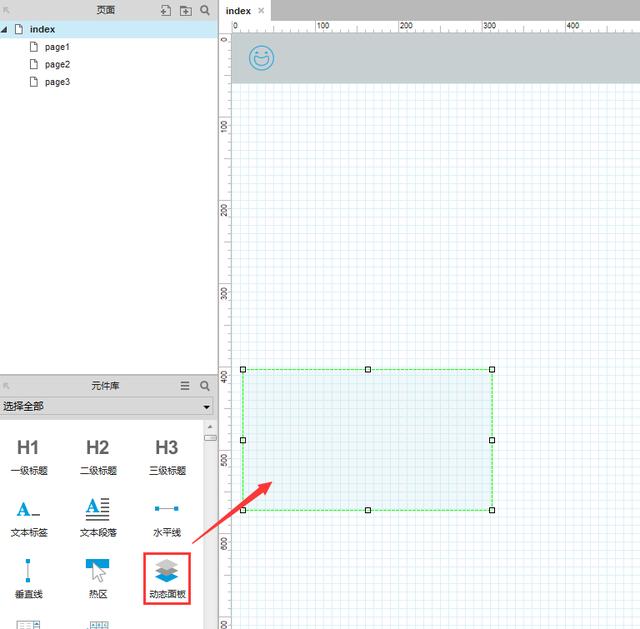Screen dimensions: 640x629
Task: Select the dynamic panel on canvas
Action: 367,440
